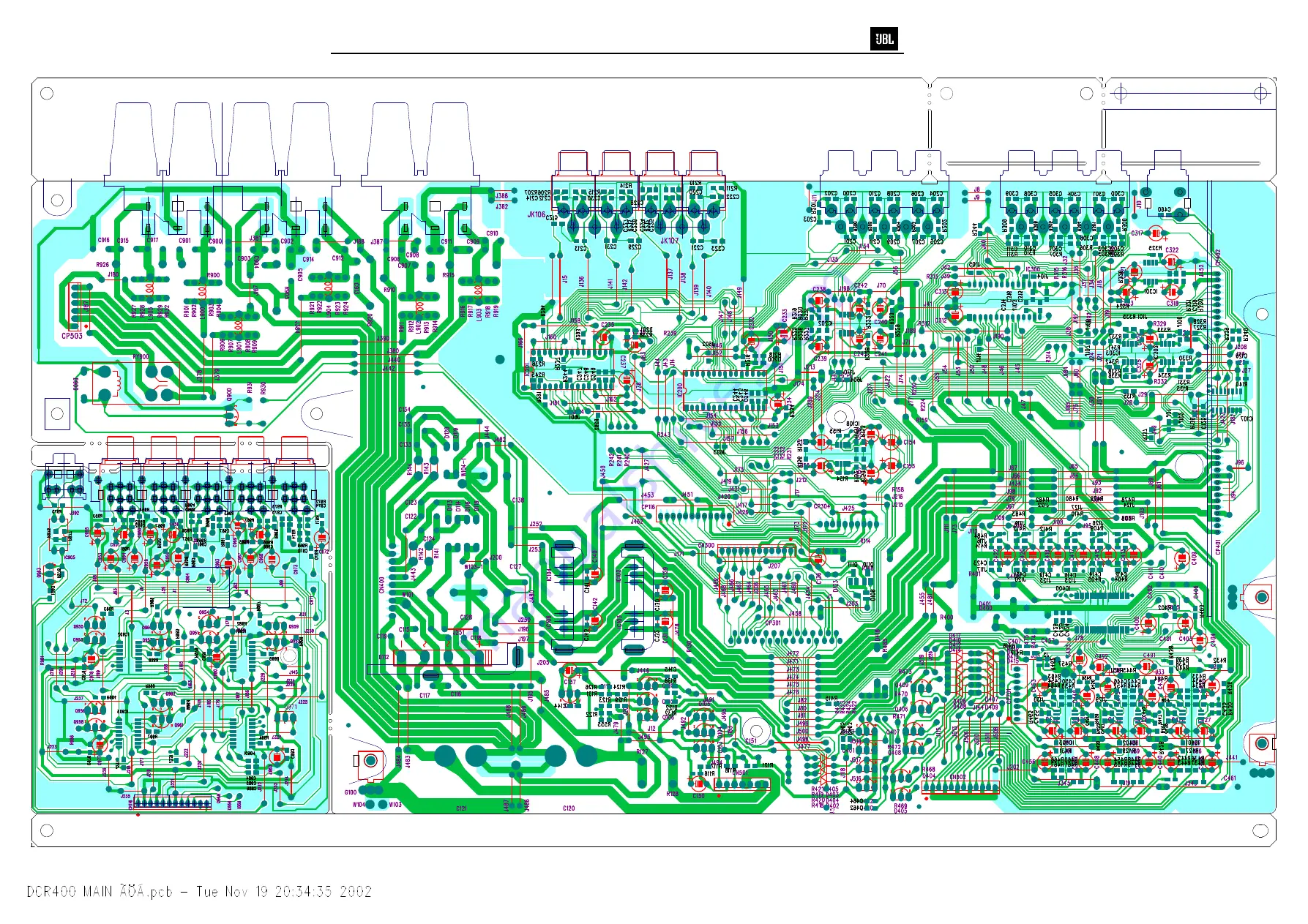Click the J440 jumper label
This screenshot has width=1308, height=924.
[x=393, y=360]
